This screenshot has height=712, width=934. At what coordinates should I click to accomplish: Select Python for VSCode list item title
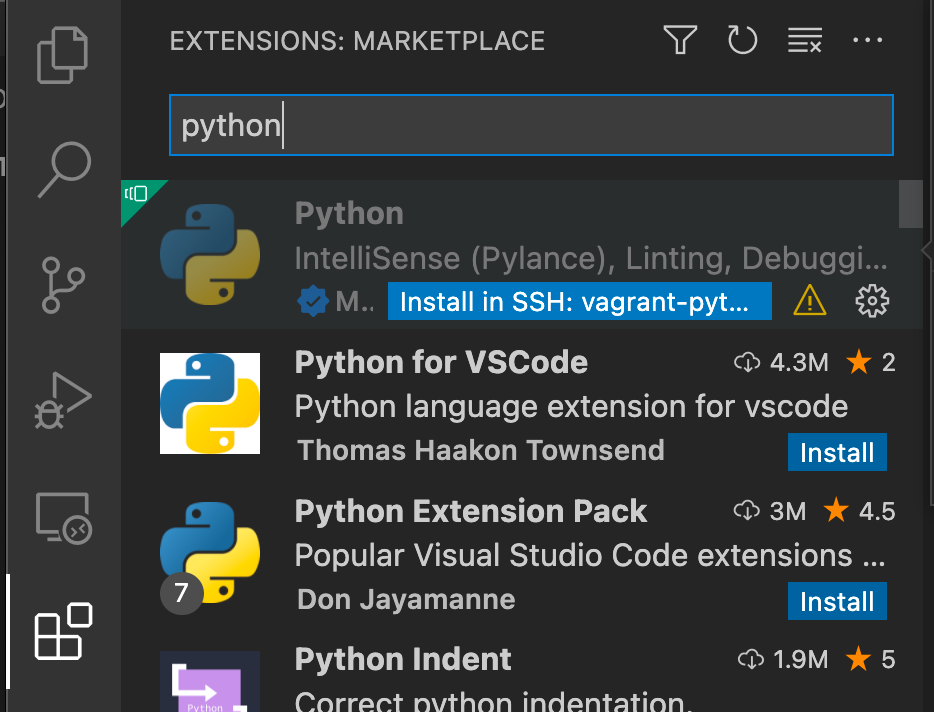click(x=441, y=362)
